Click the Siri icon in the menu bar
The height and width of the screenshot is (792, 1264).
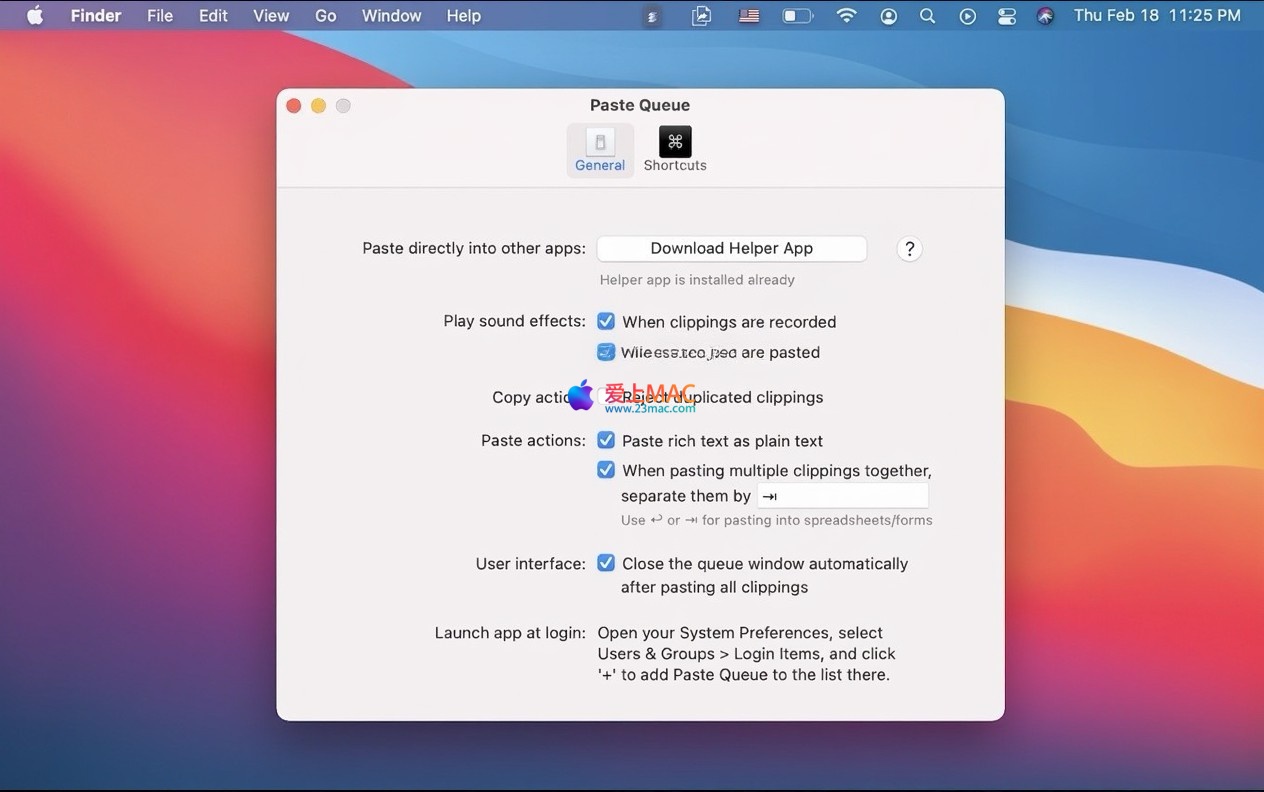tap(1045, 16)
